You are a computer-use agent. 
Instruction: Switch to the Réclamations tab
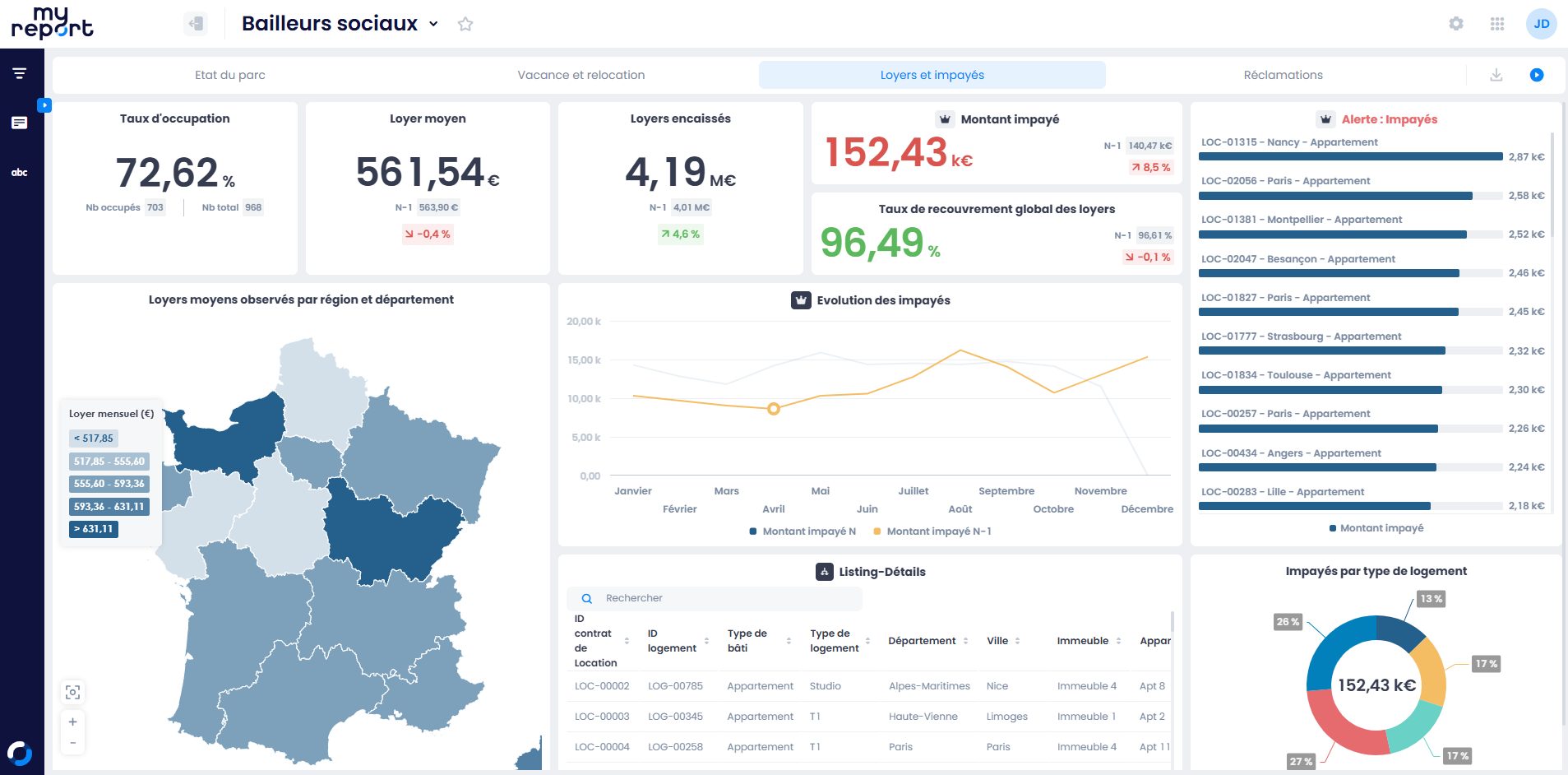point(1283,75)
